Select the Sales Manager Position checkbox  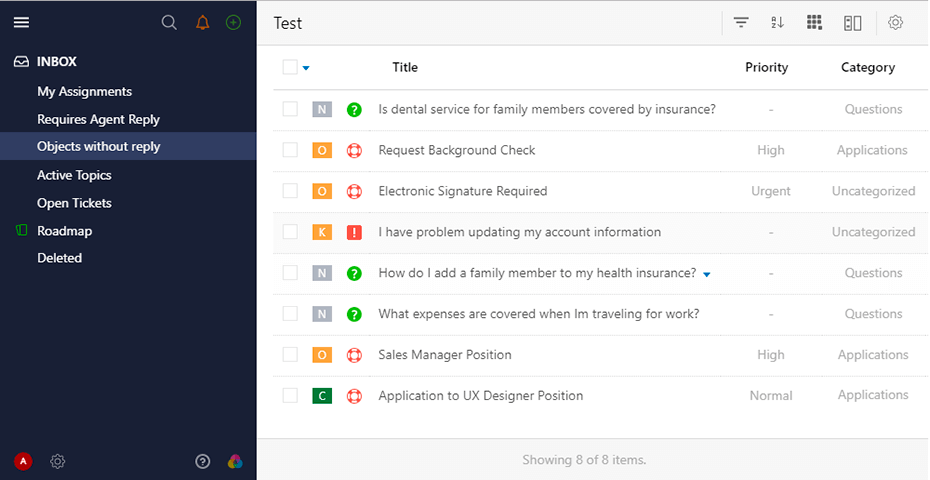[290, 355]
